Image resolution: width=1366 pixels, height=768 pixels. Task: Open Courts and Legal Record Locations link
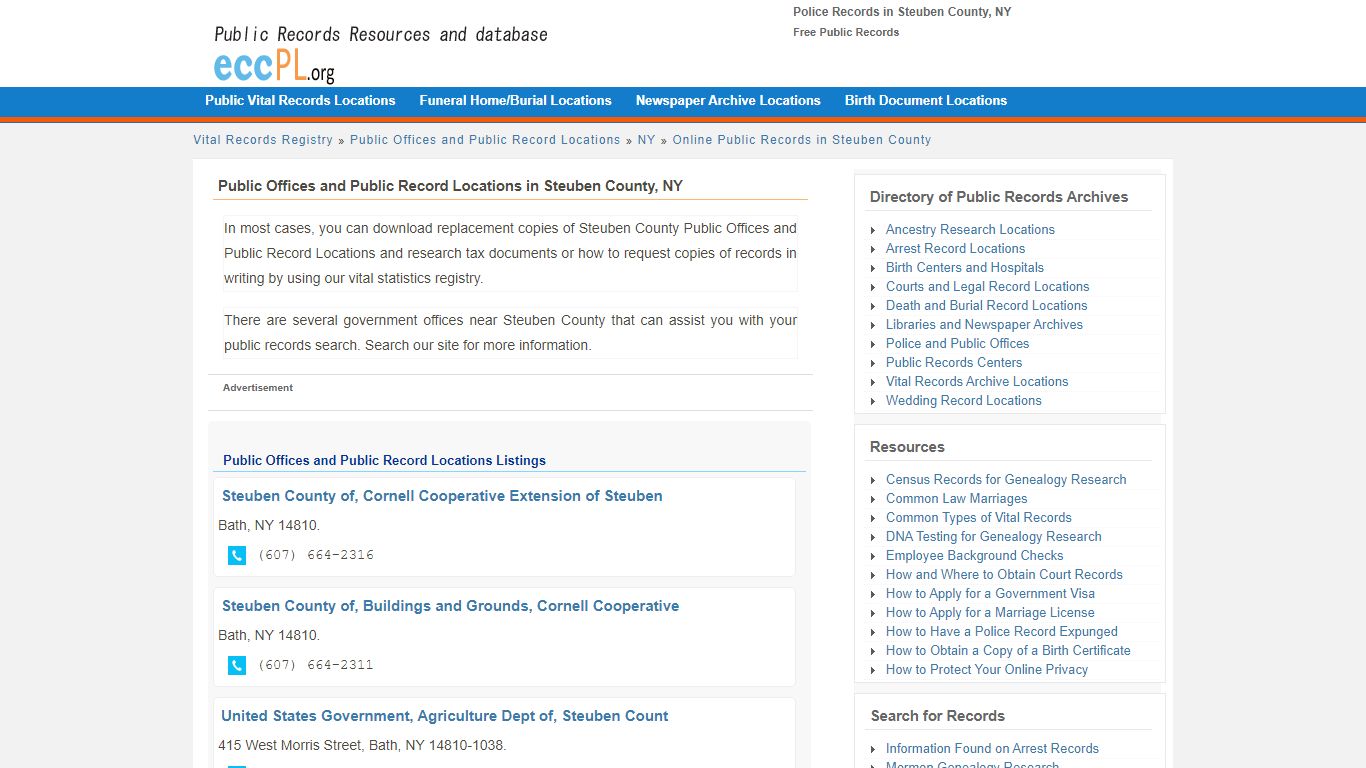pyautogui.click(x=988, y=287)
